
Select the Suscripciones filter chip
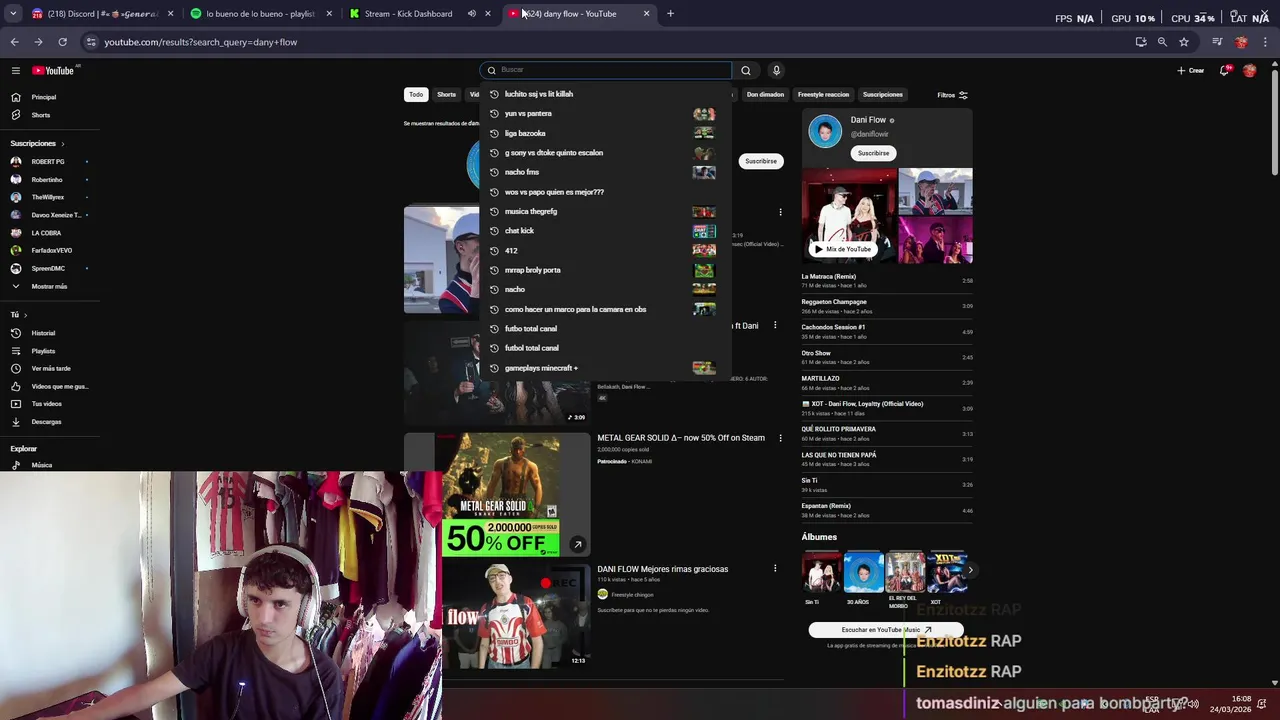coord(883,95)
